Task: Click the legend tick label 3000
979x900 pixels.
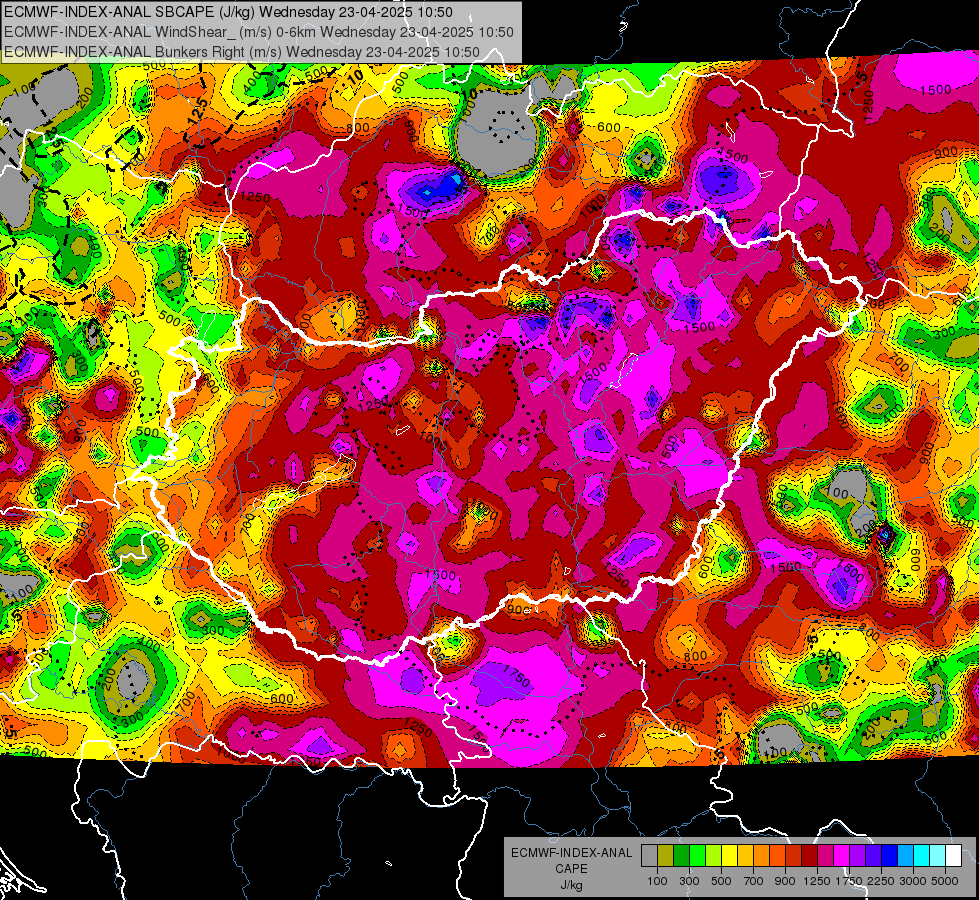Action: [x=913, y=881]
